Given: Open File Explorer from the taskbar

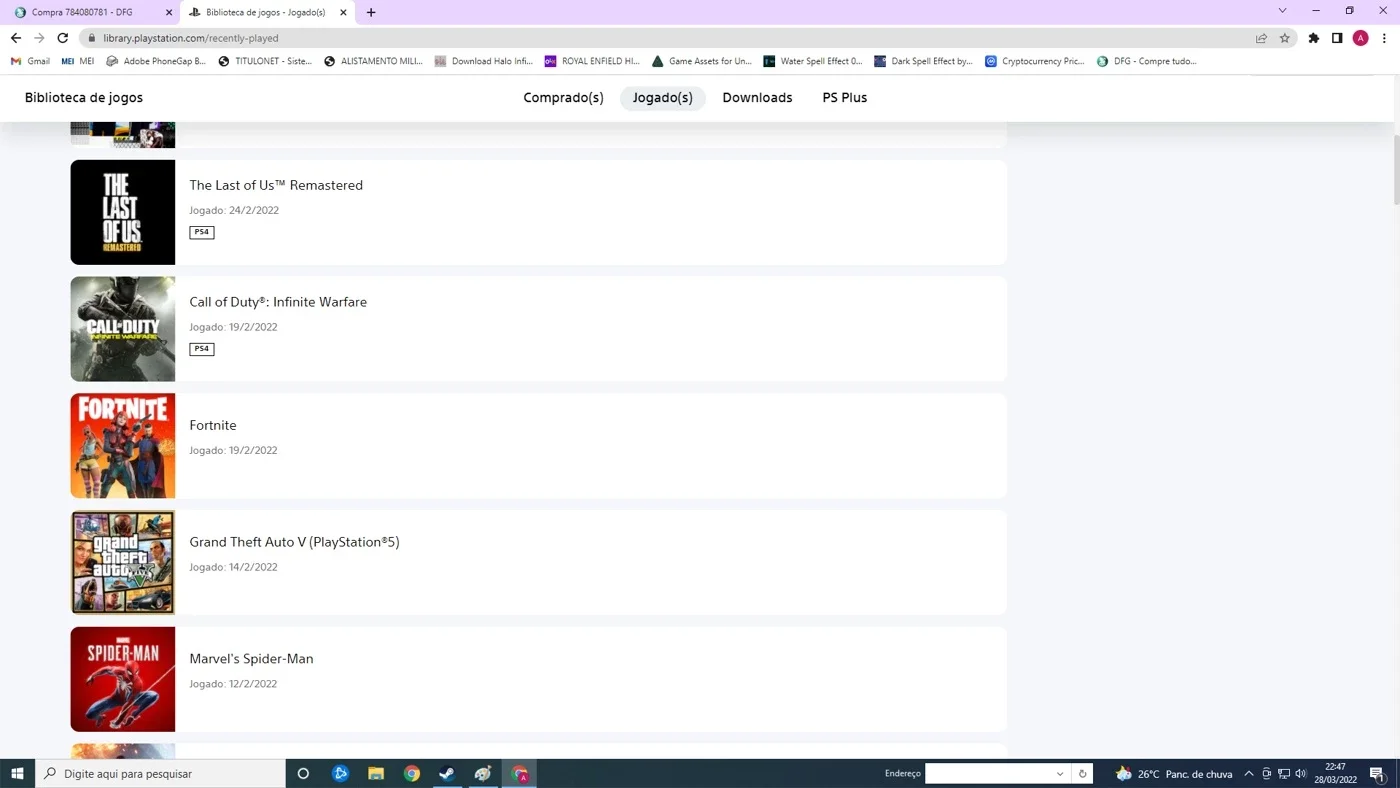Looking at the screenshot, I should [376, 773].
